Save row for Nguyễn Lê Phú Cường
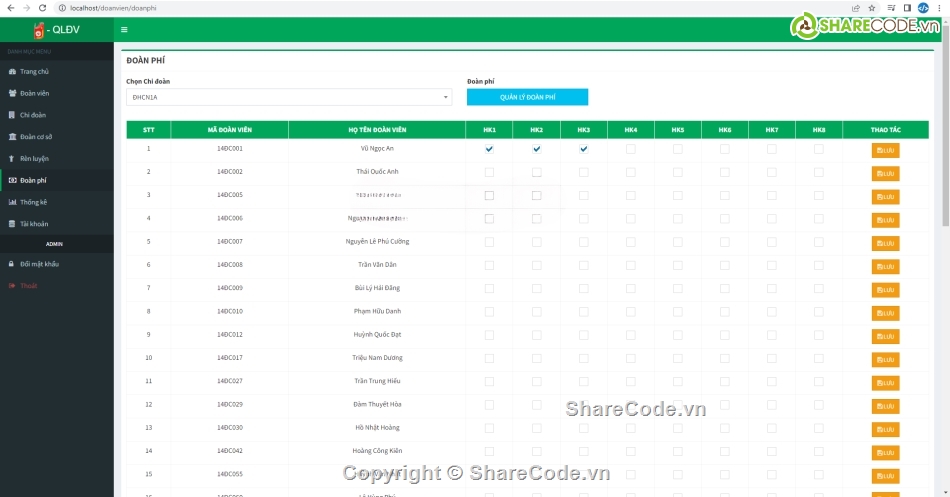 (885, 243)
